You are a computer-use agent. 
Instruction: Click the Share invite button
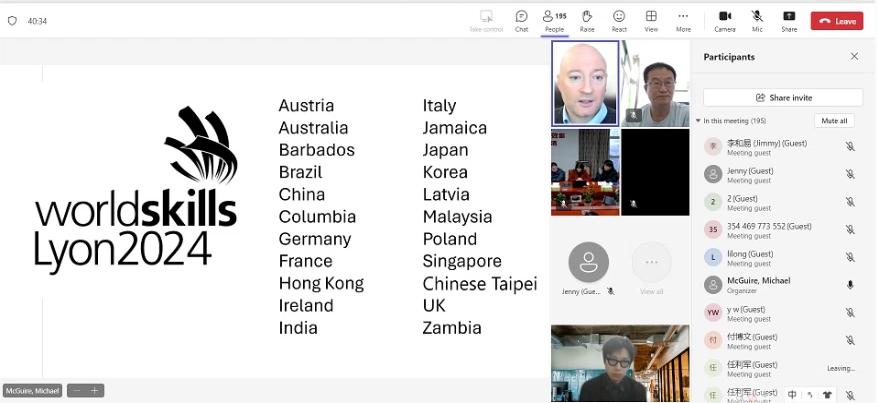tap(783, 97)
